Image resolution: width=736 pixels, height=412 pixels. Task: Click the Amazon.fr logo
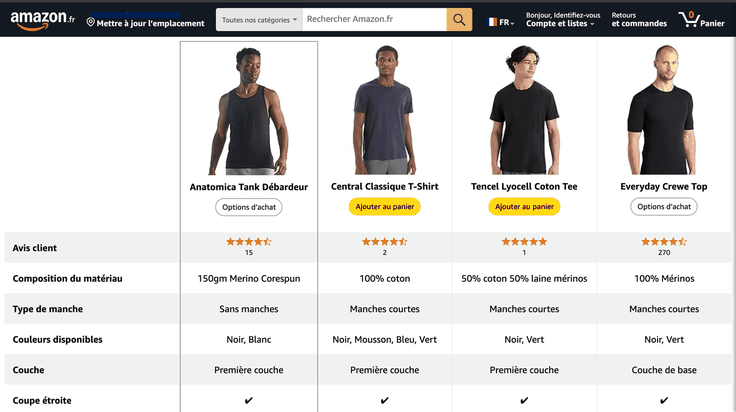(42, 20)
